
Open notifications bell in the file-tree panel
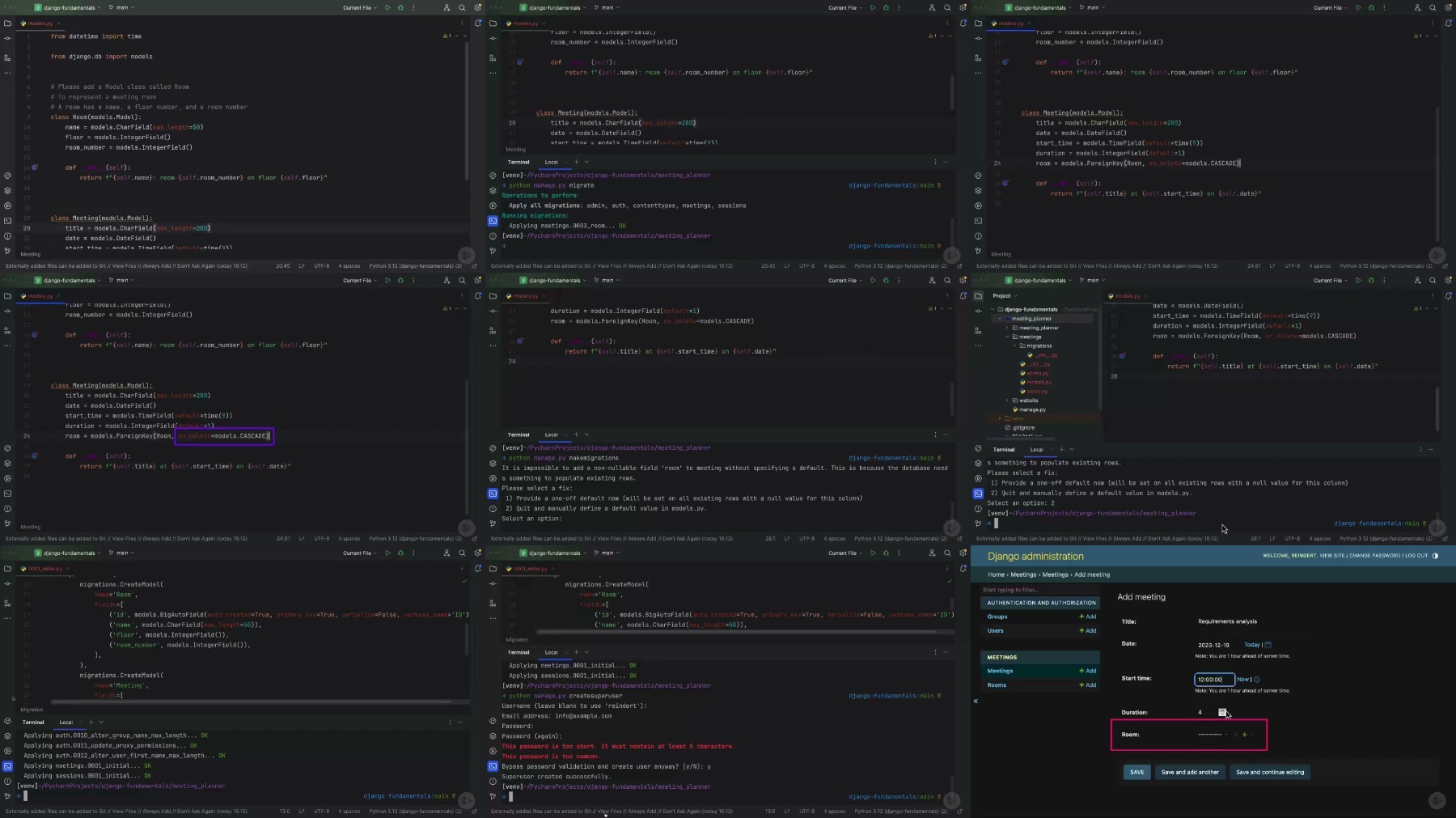coord(1448,295)
